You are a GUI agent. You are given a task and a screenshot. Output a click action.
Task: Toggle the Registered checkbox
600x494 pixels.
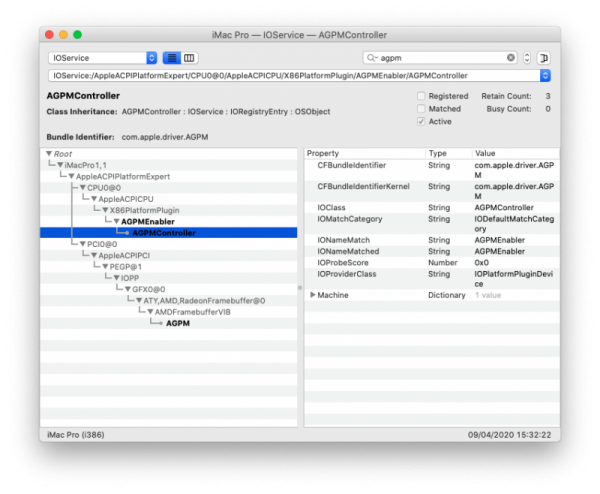[421, 96]
